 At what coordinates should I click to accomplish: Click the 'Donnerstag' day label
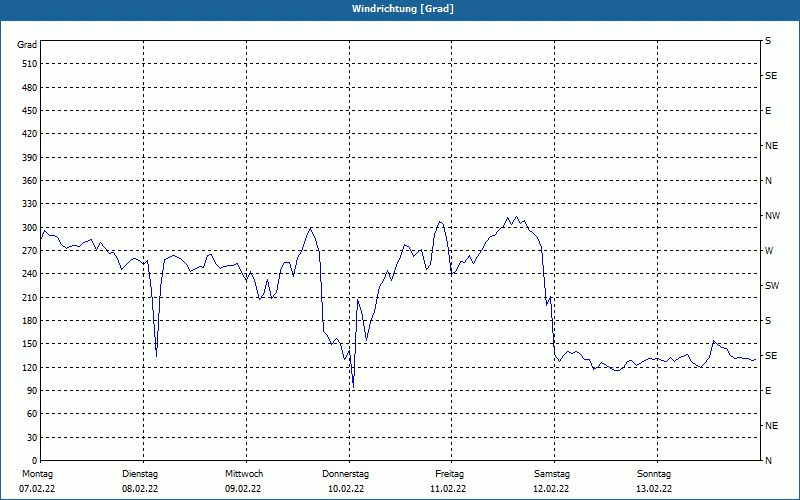[345, 474]
